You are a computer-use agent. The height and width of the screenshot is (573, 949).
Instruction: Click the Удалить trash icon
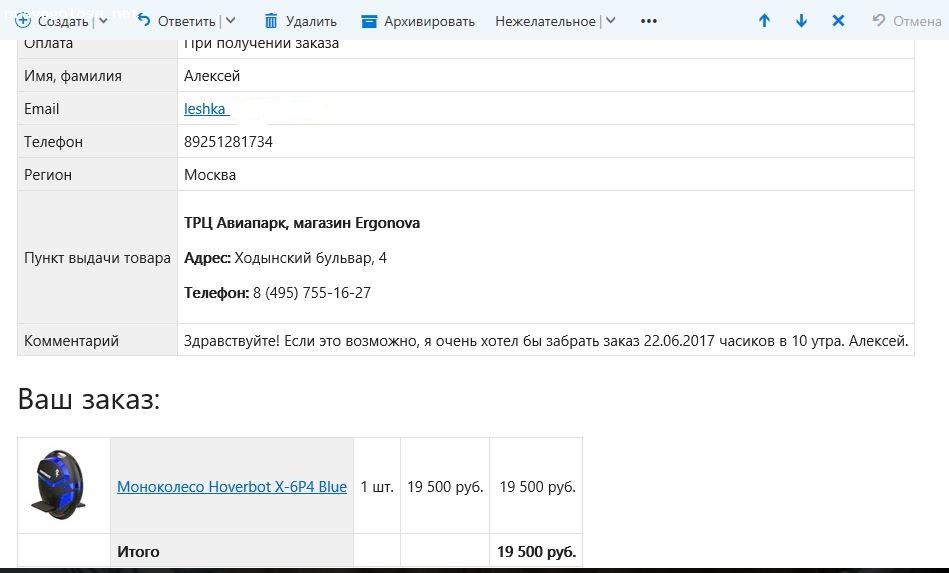tap(271, 21)
